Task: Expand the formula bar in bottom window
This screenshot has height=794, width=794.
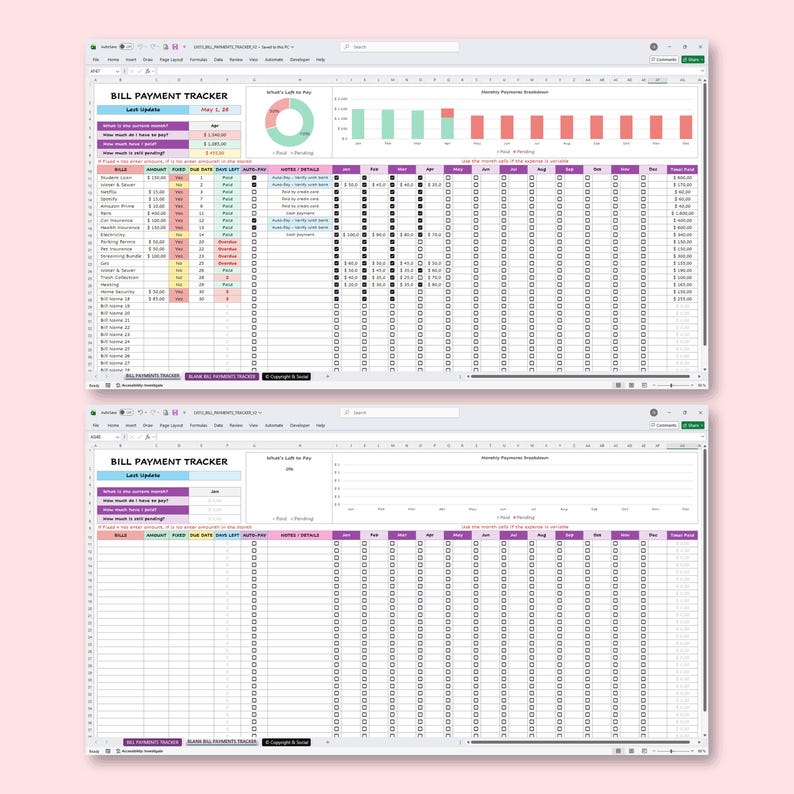Action: coord(702,437)
